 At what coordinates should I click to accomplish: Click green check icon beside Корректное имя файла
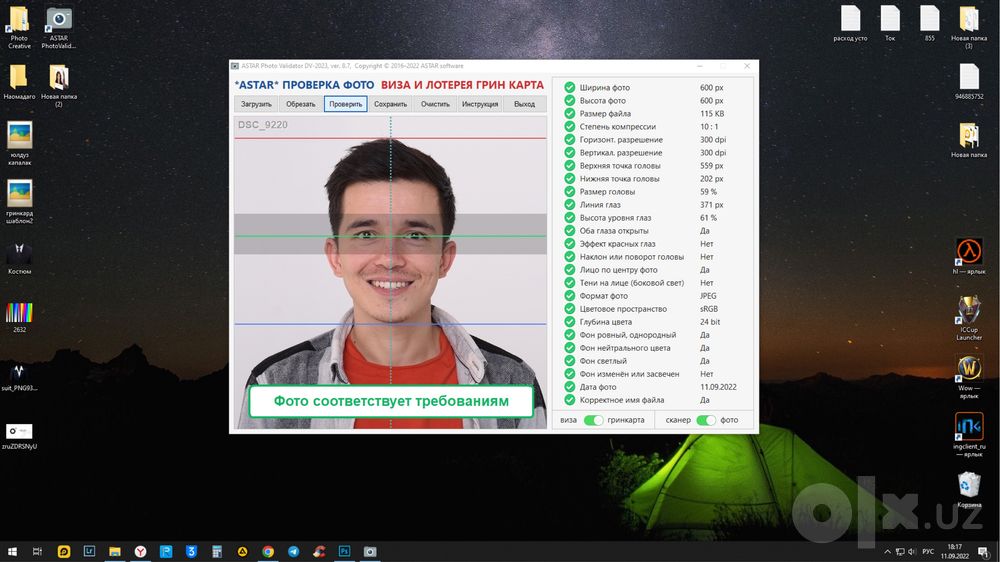(570, 400)
